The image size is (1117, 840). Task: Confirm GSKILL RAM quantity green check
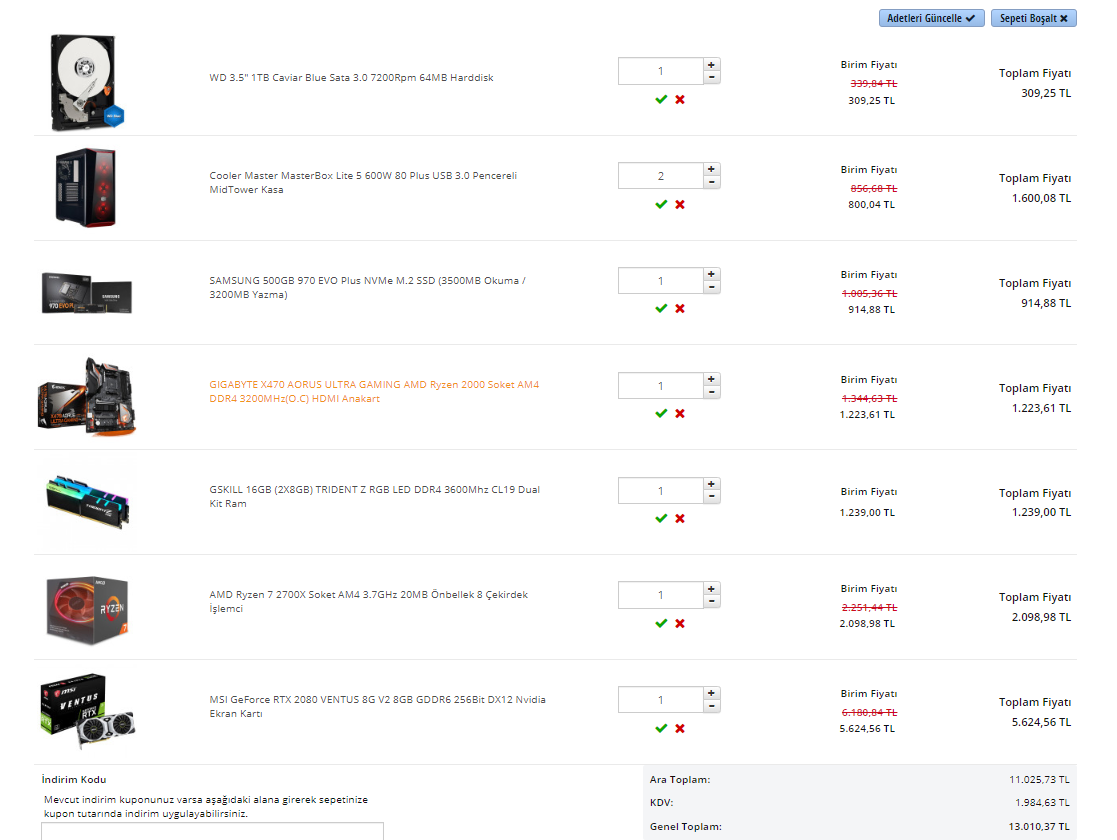(661, 519)
